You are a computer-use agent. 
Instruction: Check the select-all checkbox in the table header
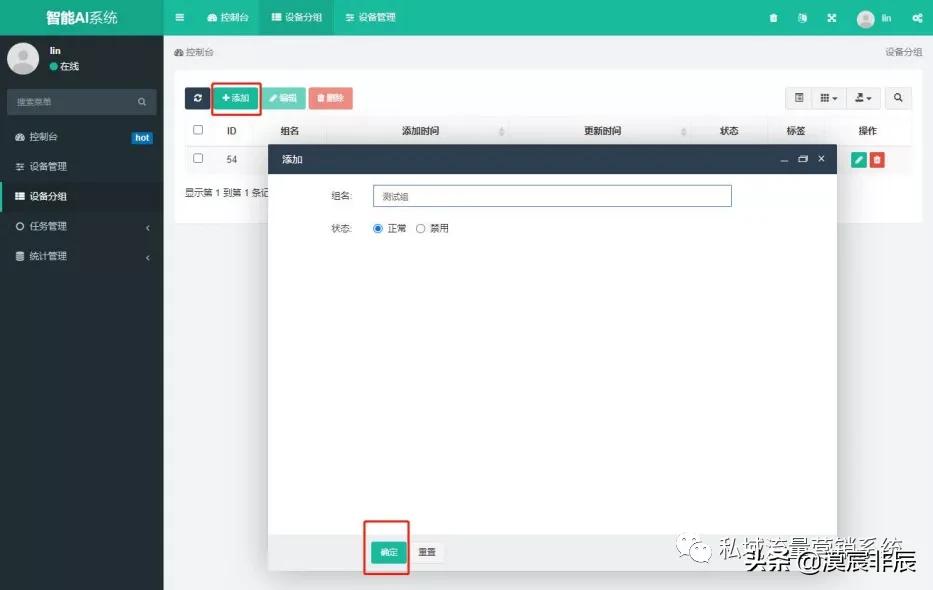pos(197,130)
